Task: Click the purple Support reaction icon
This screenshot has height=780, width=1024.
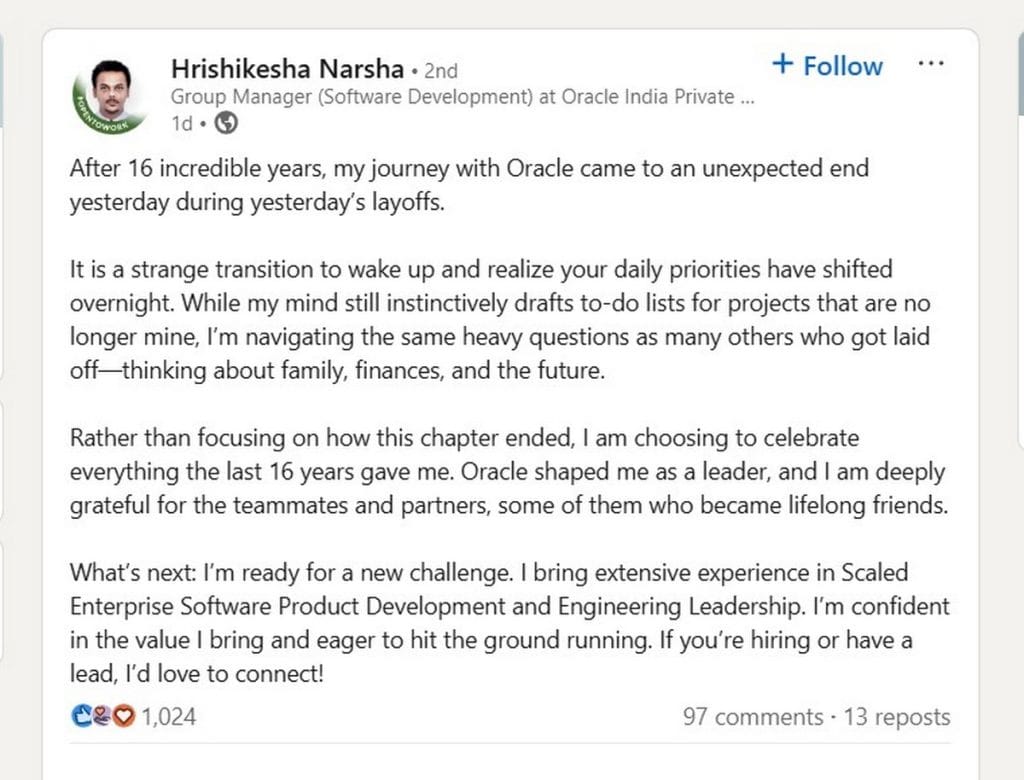Action: [102, 717]
